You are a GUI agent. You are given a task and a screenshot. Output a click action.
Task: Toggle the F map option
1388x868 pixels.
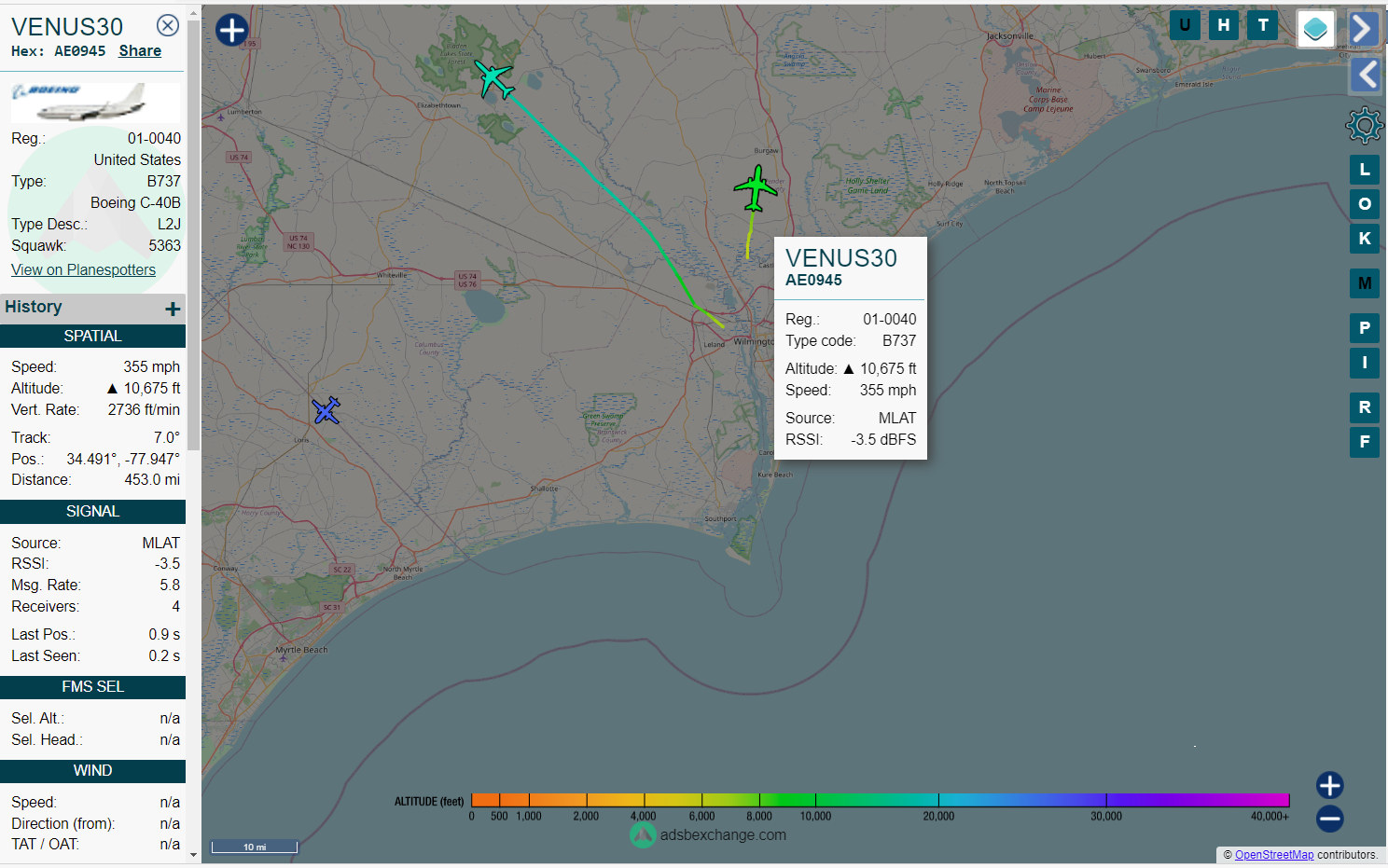pyautogui.click(x=1365, y=442)
